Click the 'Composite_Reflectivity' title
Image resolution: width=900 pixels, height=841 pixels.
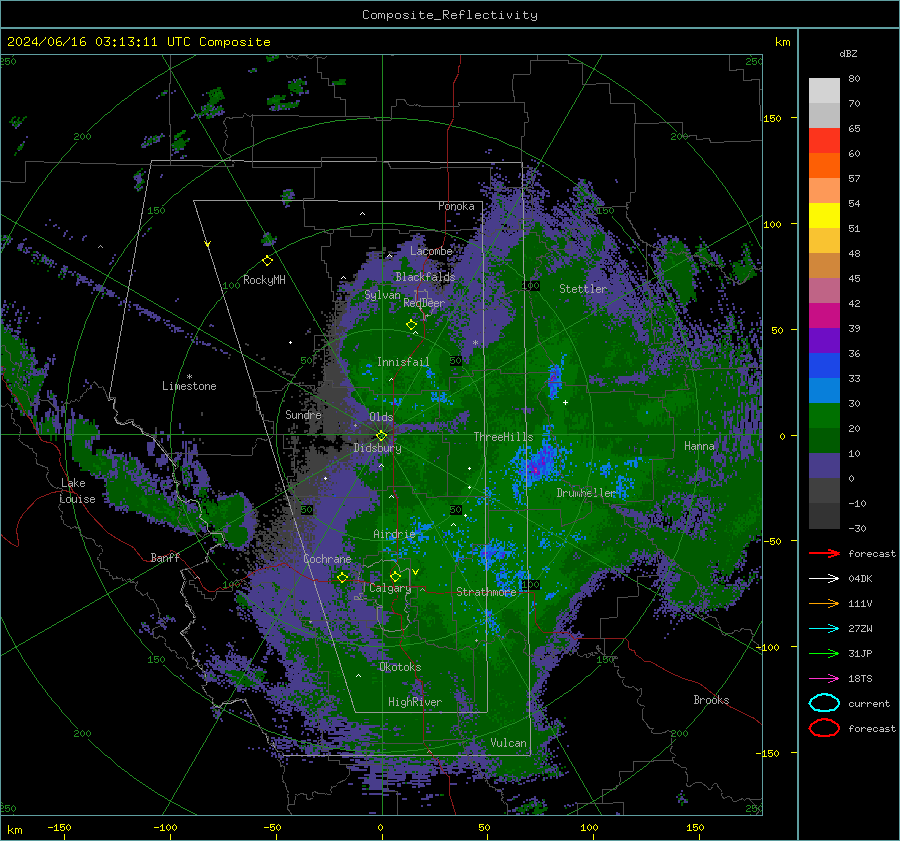point(450,15)
